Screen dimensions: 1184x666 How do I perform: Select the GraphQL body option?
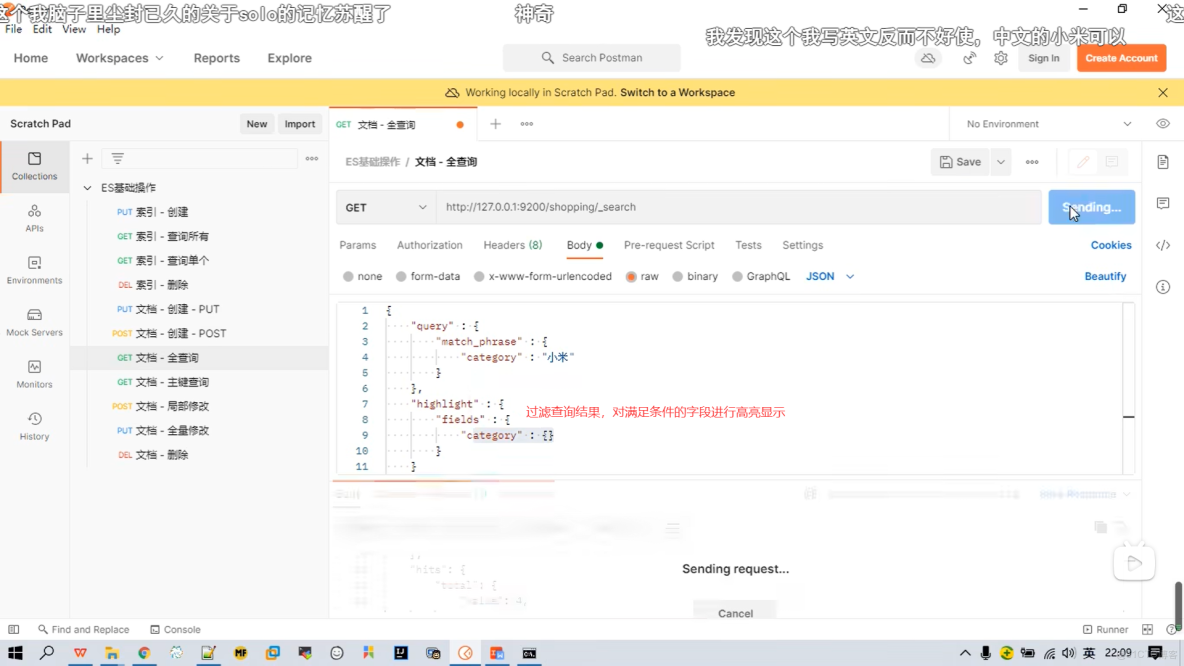point(761,276)
